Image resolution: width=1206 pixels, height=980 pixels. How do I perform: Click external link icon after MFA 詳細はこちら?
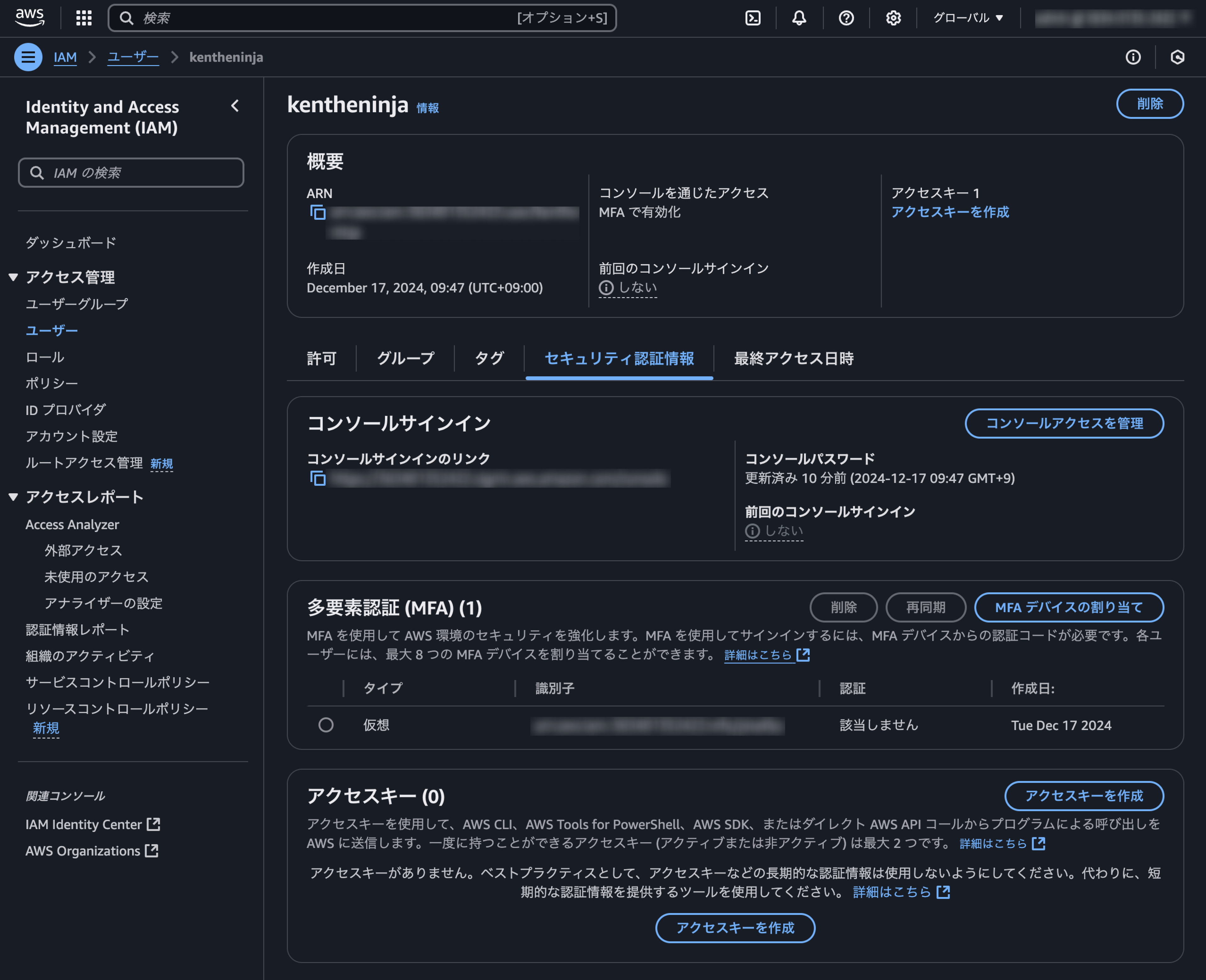803,655
